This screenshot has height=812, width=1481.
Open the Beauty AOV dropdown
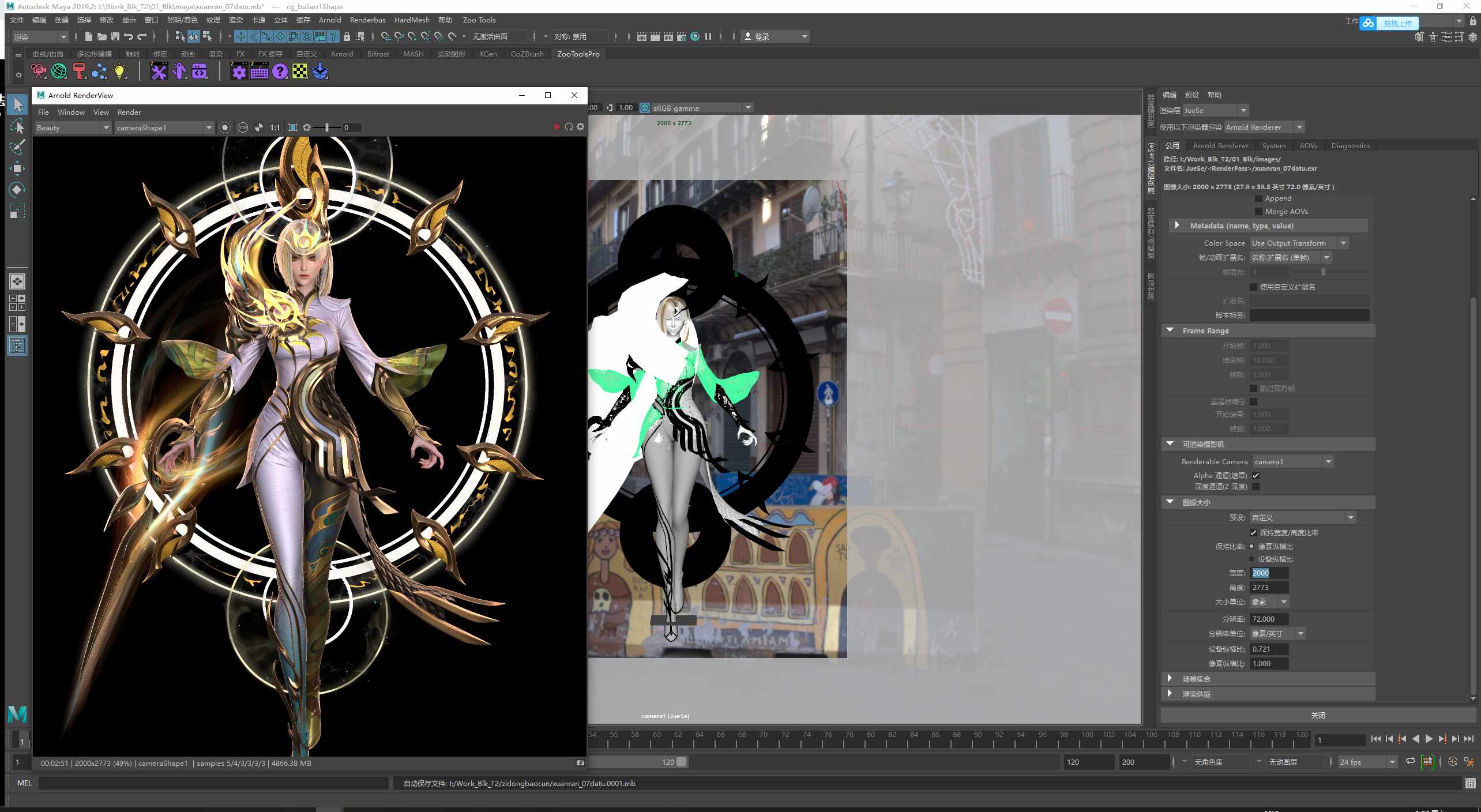point(73,127)
